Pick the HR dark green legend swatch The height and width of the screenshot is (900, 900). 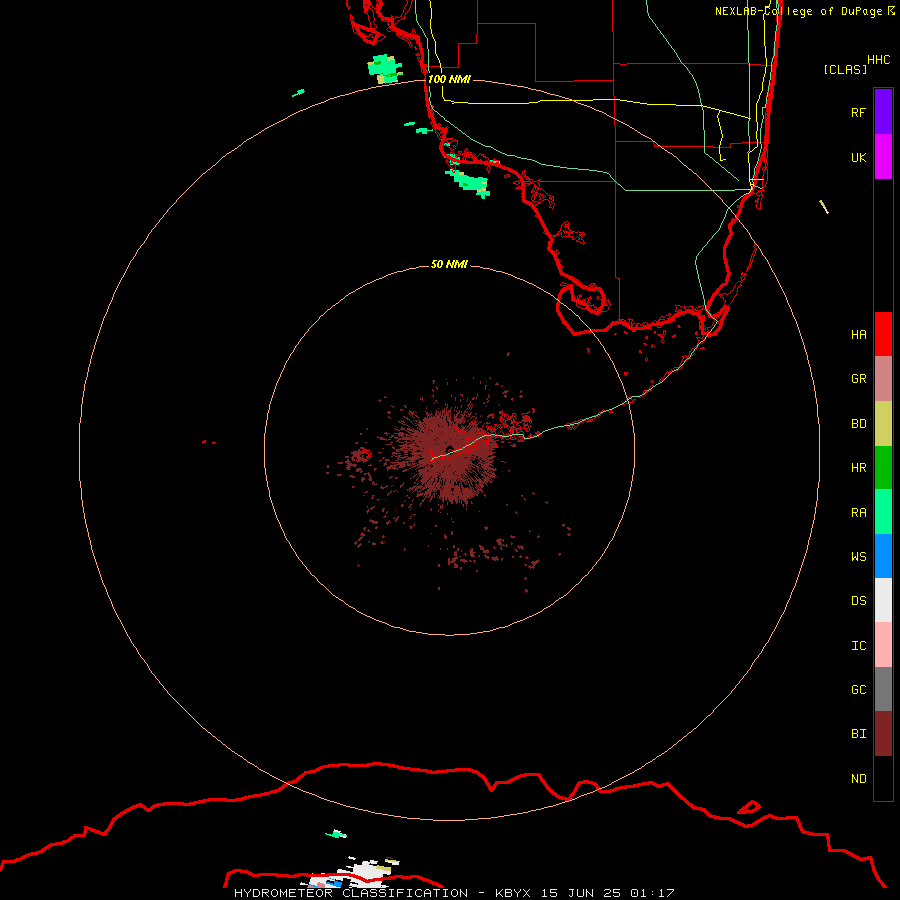[883, 468]
